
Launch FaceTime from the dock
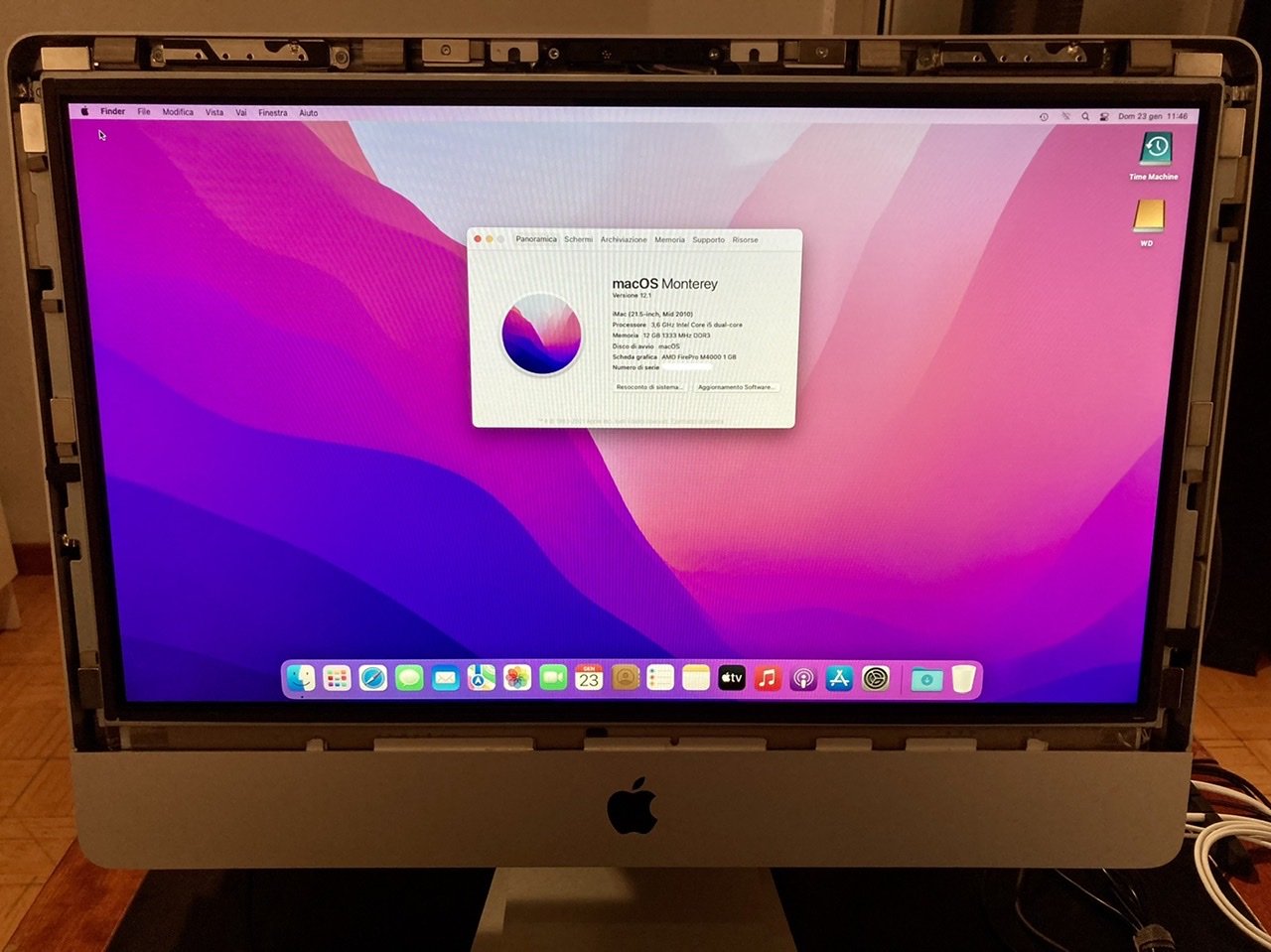[x=553, y=678]
